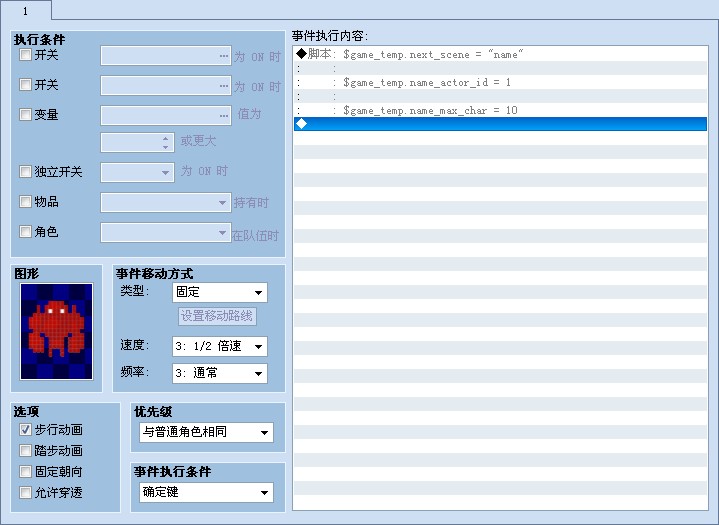Select the 脚本 next_scene script line
This screenshot has height=525, width=719.
500,54
